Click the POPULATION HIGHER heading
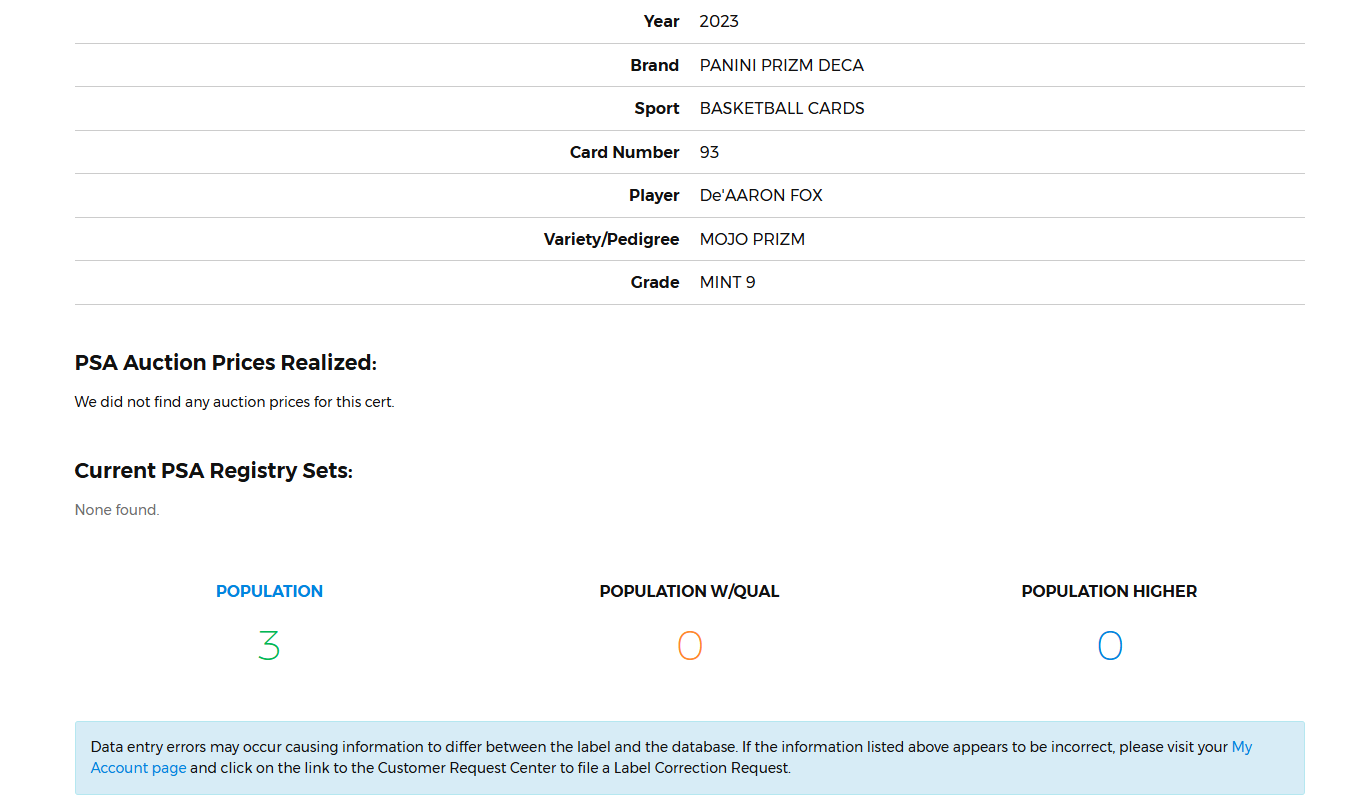Screen dimensions: 1367x811 (1109, 591)
